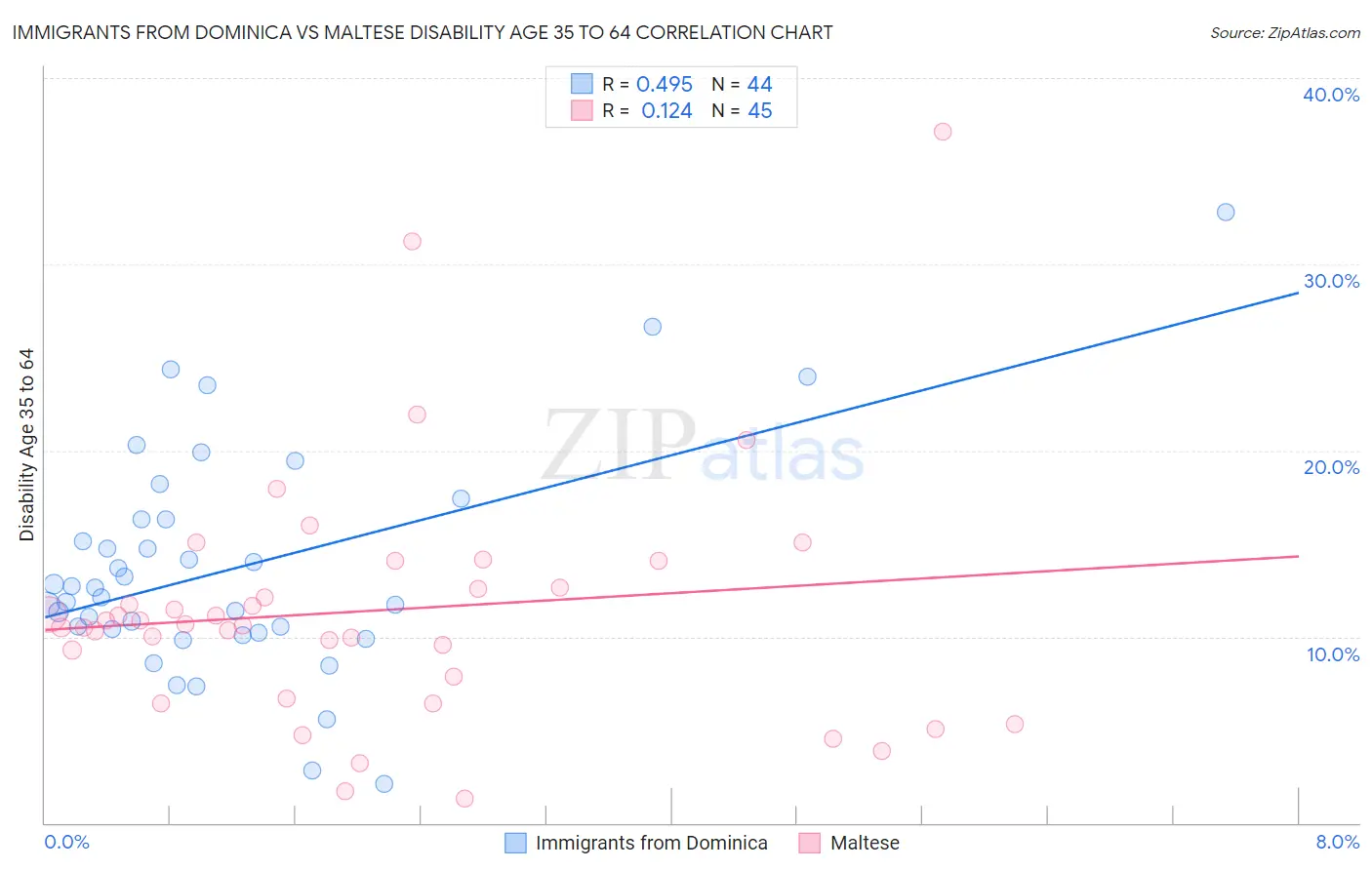The height and width of the screenshot is (870, 1372).
Task: Click the pink outlier point near 31%
Action: point(412,241)
